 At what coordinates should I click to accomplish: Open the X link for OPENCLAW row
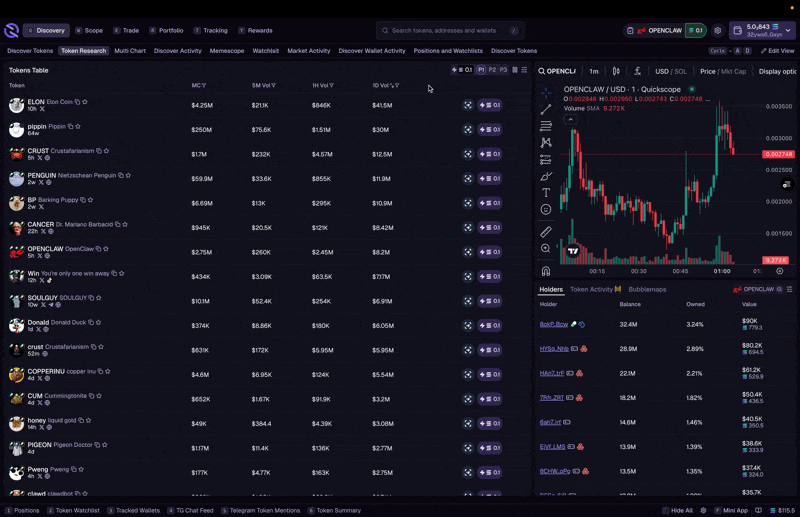(x=39, y=256)
